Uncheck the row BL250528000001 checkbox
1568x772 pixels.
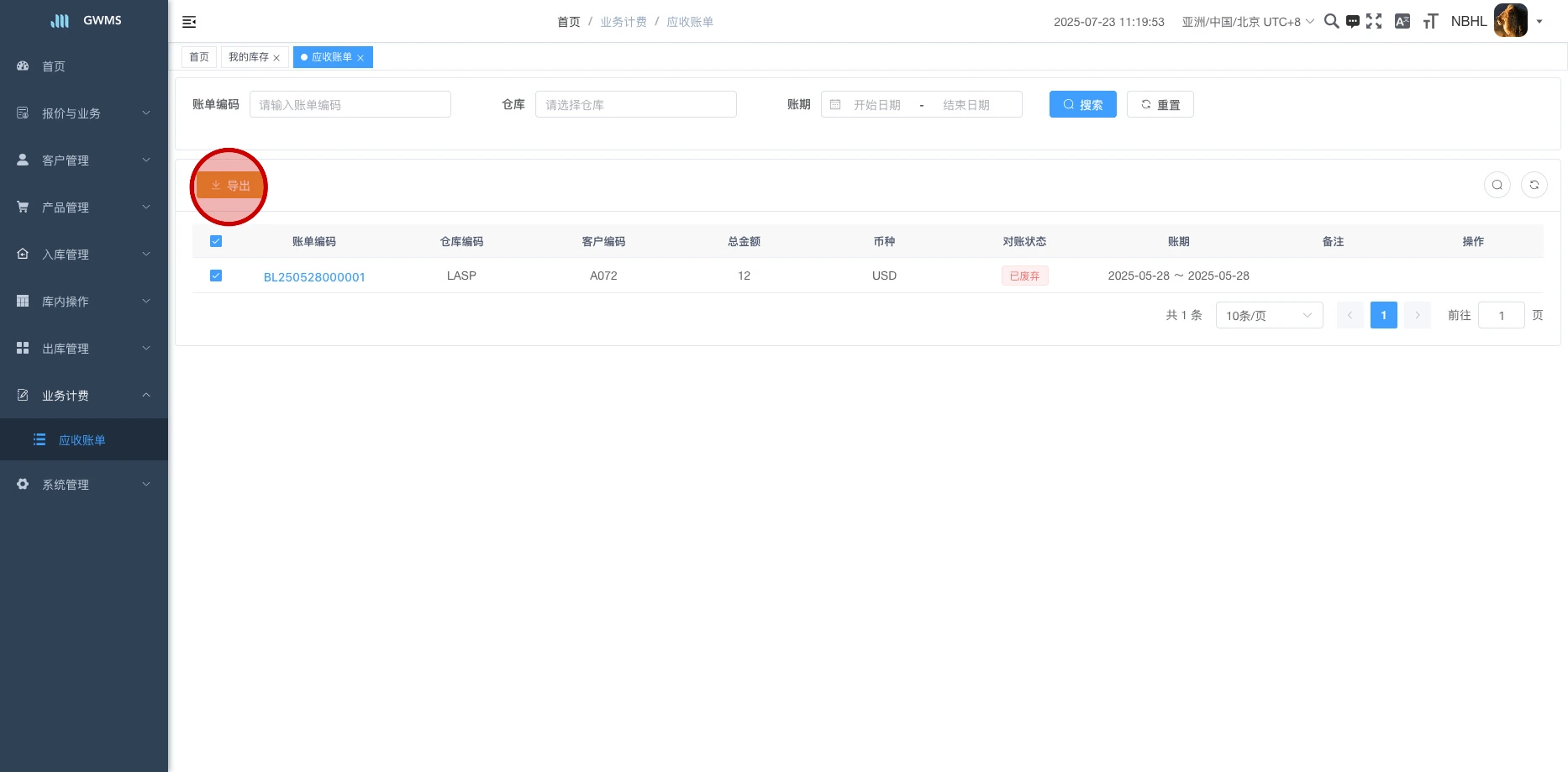coord(216,276)
